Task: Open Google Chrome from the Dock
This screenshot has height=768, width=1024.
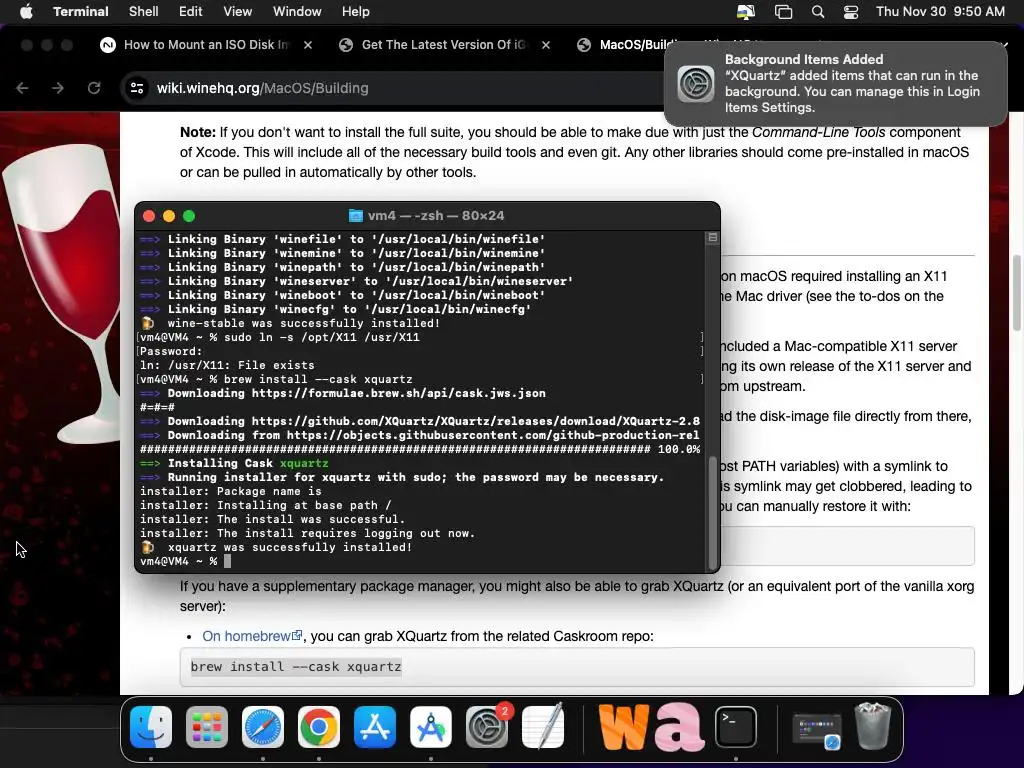Action: pyautogui.click(x=319, y=727)
